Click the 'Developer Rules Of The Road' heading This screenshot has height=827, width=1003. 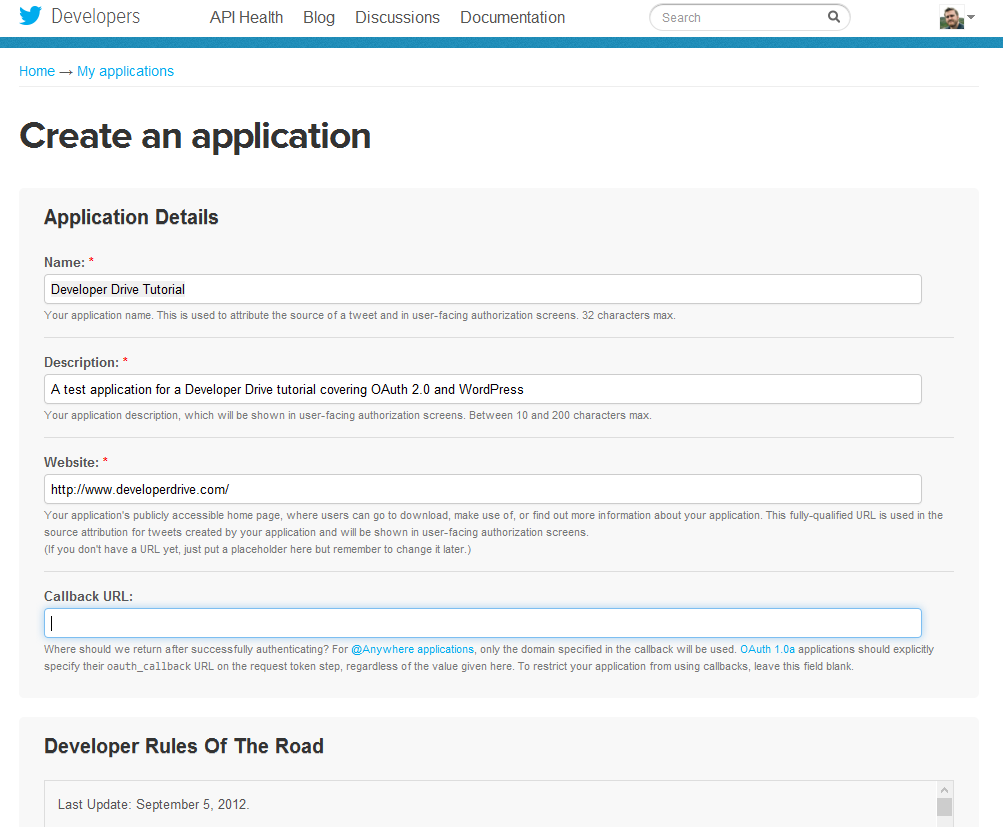point(184,746)
